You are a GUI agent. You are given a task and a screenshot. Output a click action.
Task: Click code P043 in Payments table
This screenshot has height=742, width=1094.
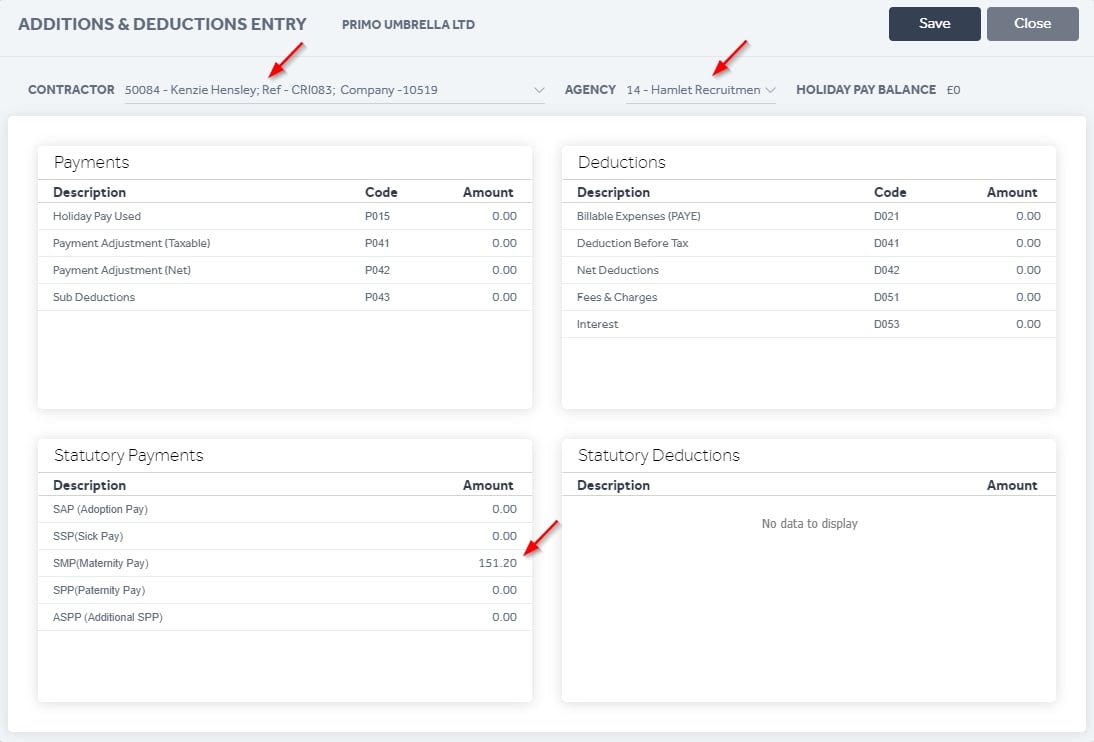click(377, 297)
